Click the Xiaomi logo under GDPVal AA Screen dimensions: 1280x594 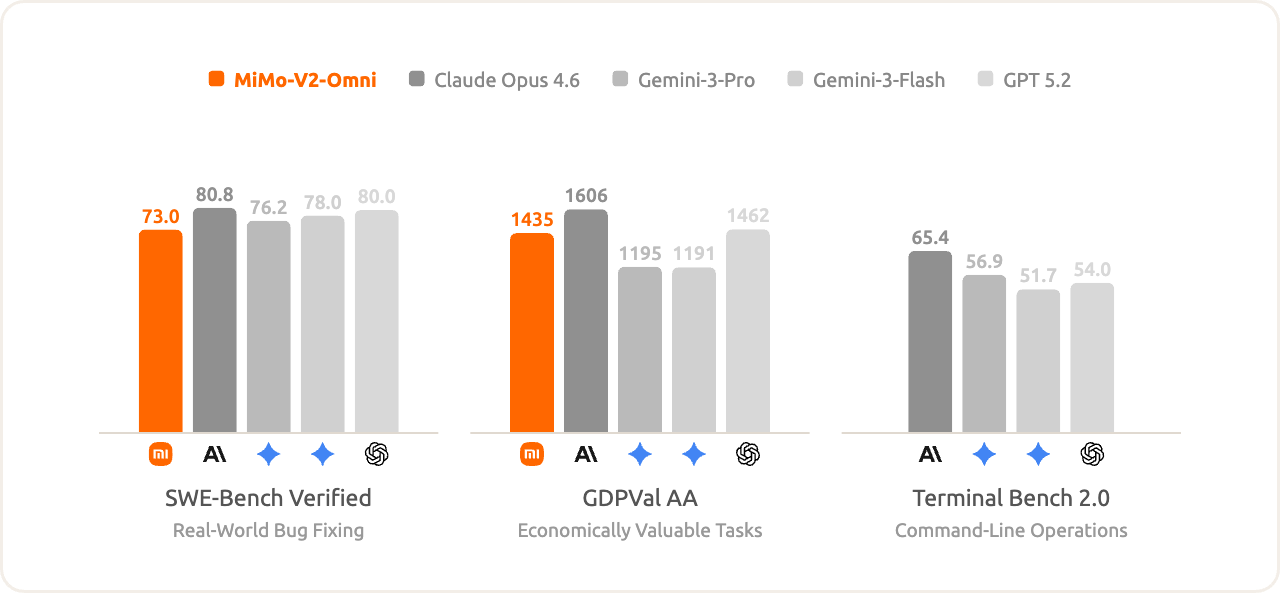pyautogui.click(x=532, y=454)
